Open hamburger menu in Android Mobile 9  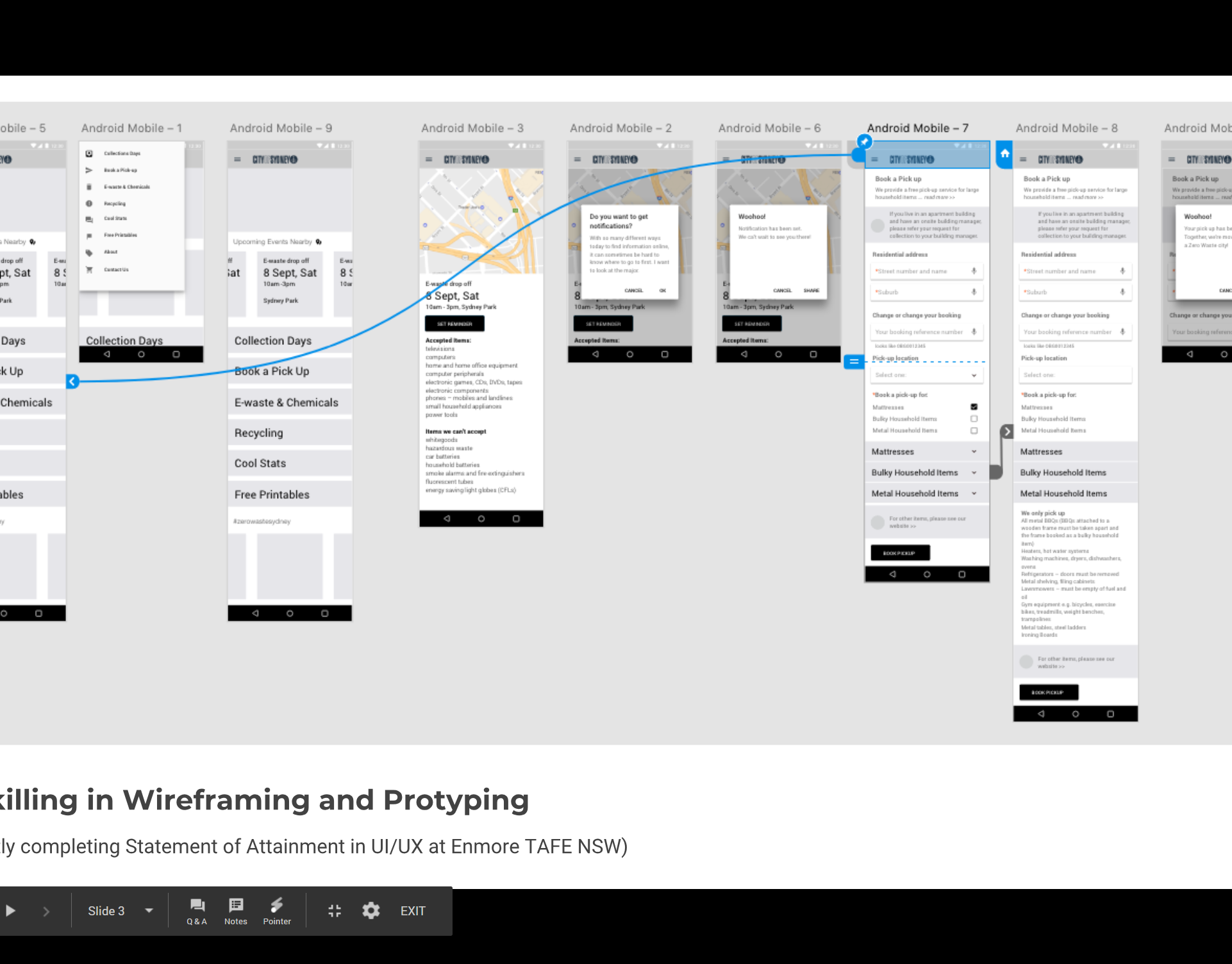tap(237, 159)
